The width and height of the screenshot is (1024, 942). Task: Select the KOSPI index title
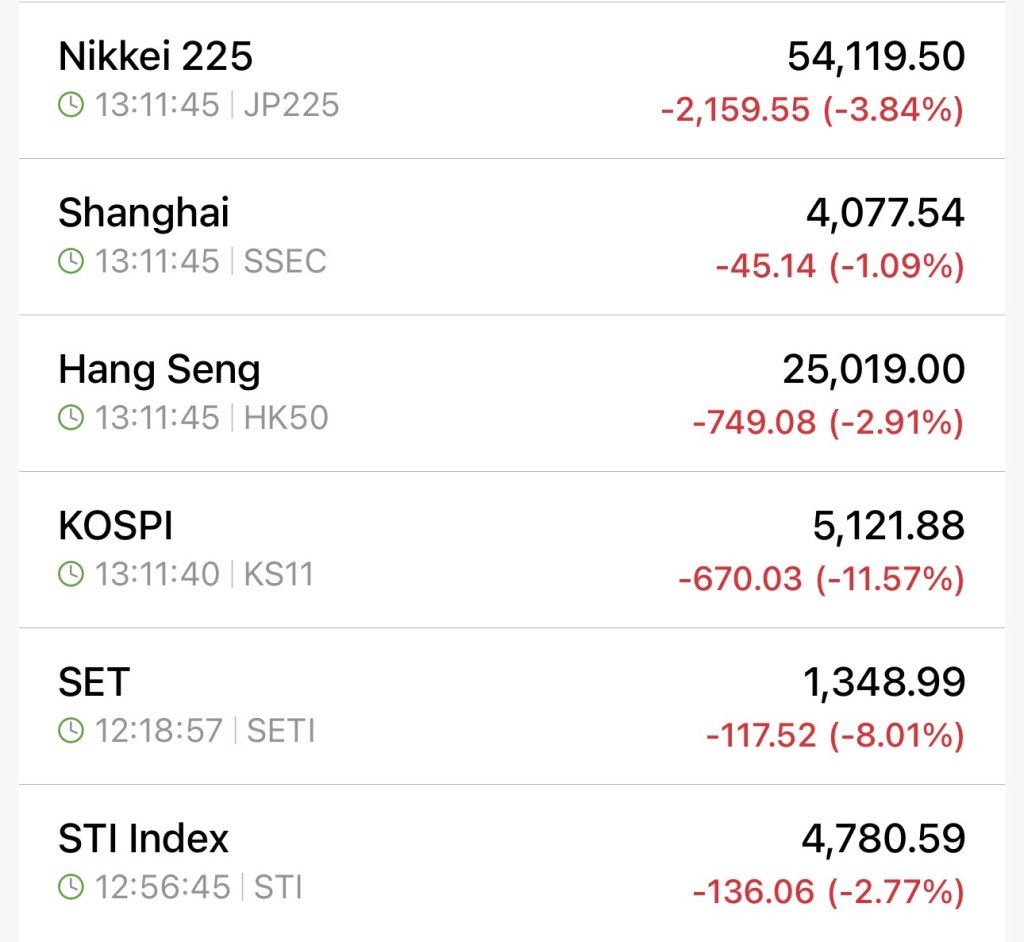pos(116,526)
